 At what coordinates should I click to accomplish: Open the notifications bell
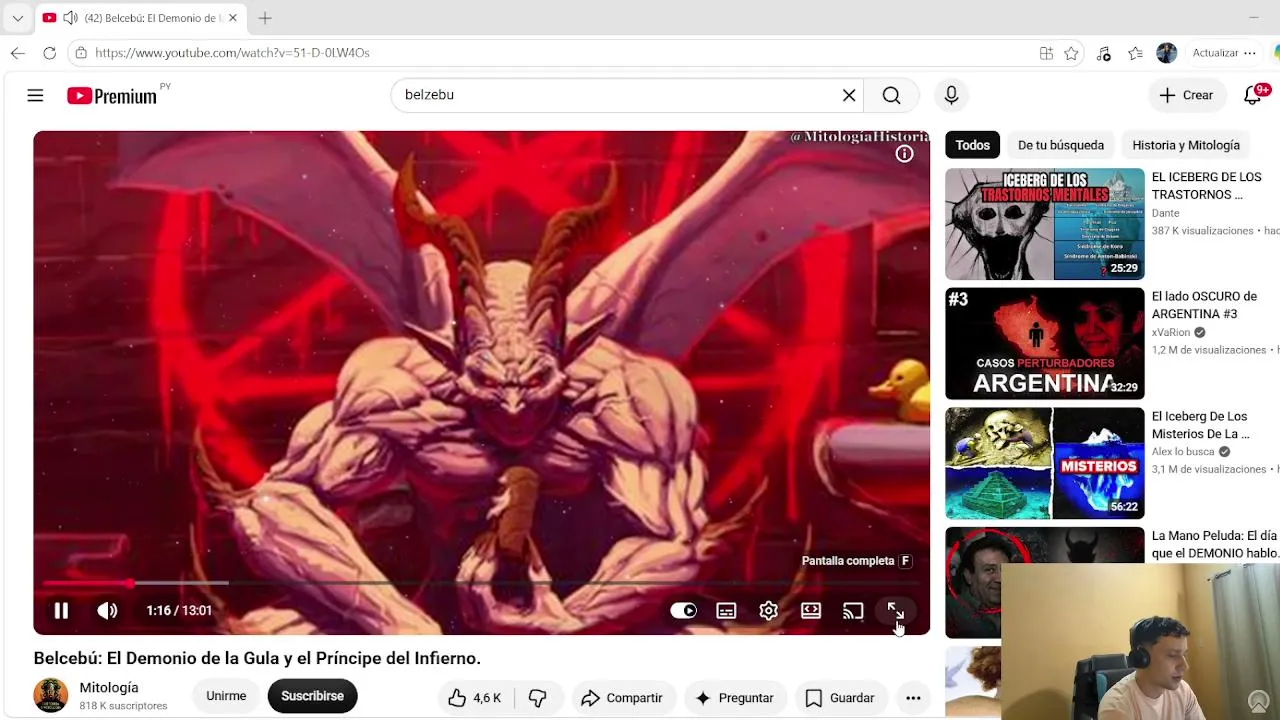(x=1253, y=95)
